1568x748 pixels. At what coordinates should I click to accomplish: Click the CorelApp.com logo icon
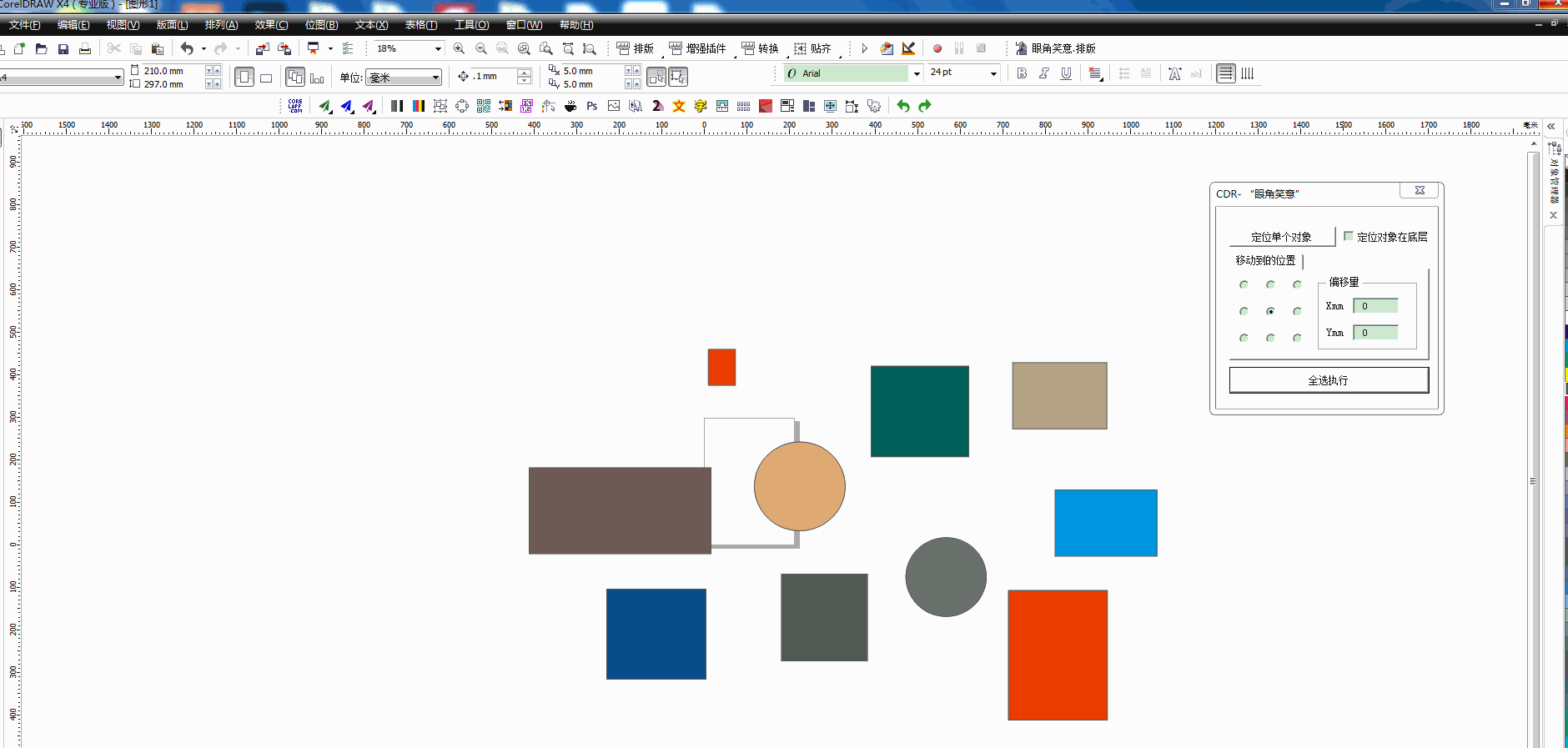[295, 106]
